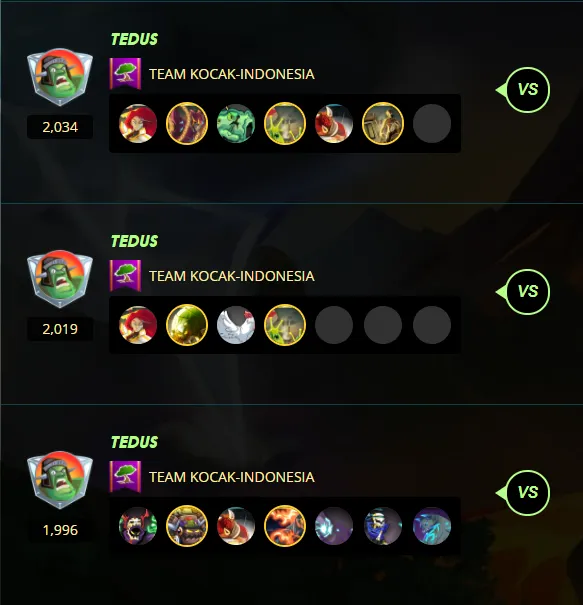Viewport: 583px width, 605px height.
Task: Click the purple tree guild banner in the second entry
Action: [x=125, y=276]
